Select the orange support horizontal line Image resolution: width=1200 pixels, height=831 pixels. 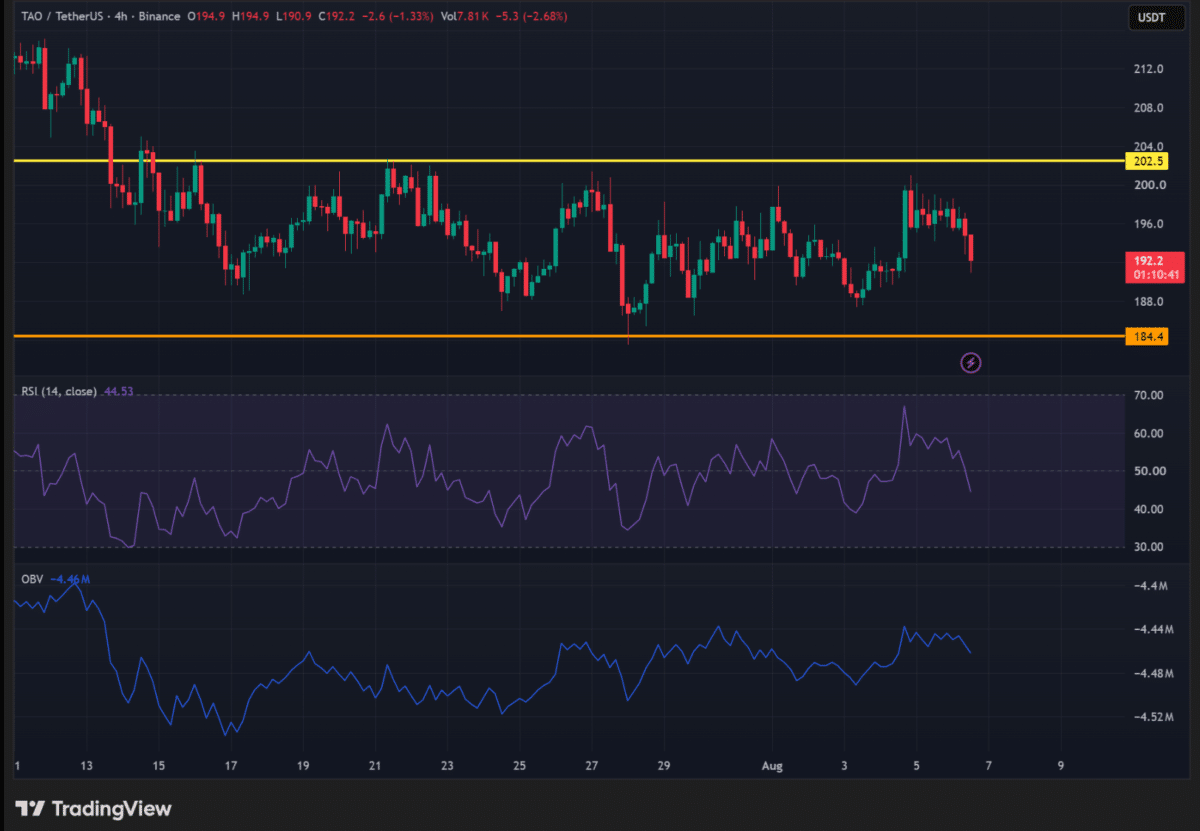point(568,336)
